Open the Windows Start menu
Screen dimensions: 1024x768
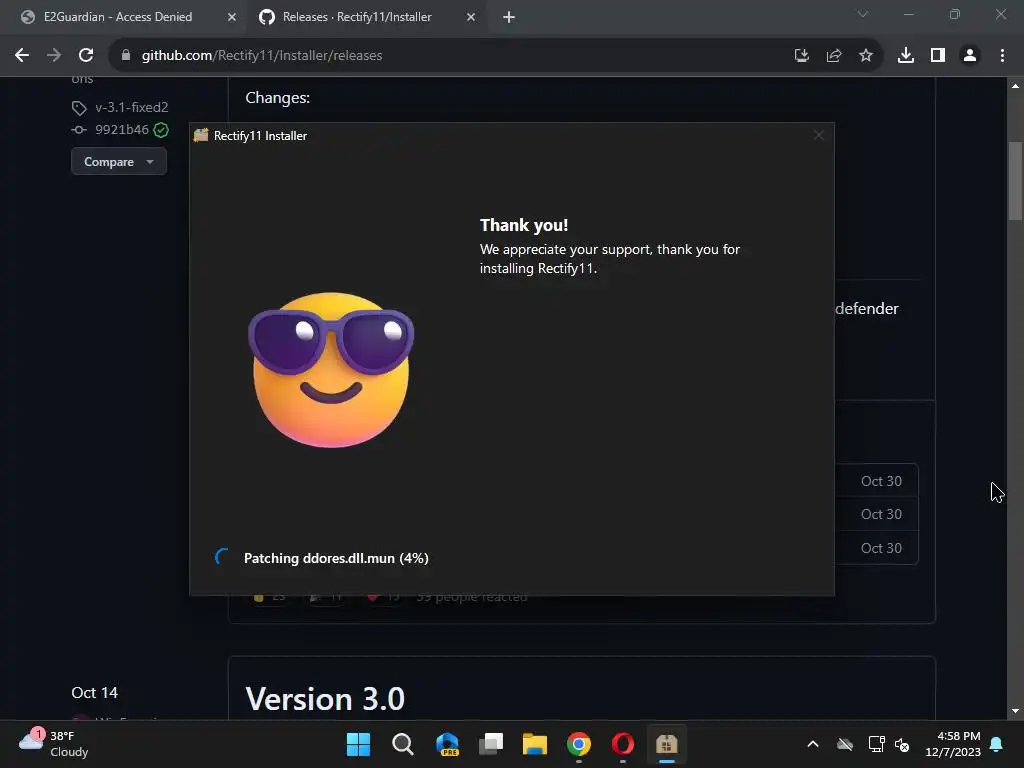tap(358, 744)
